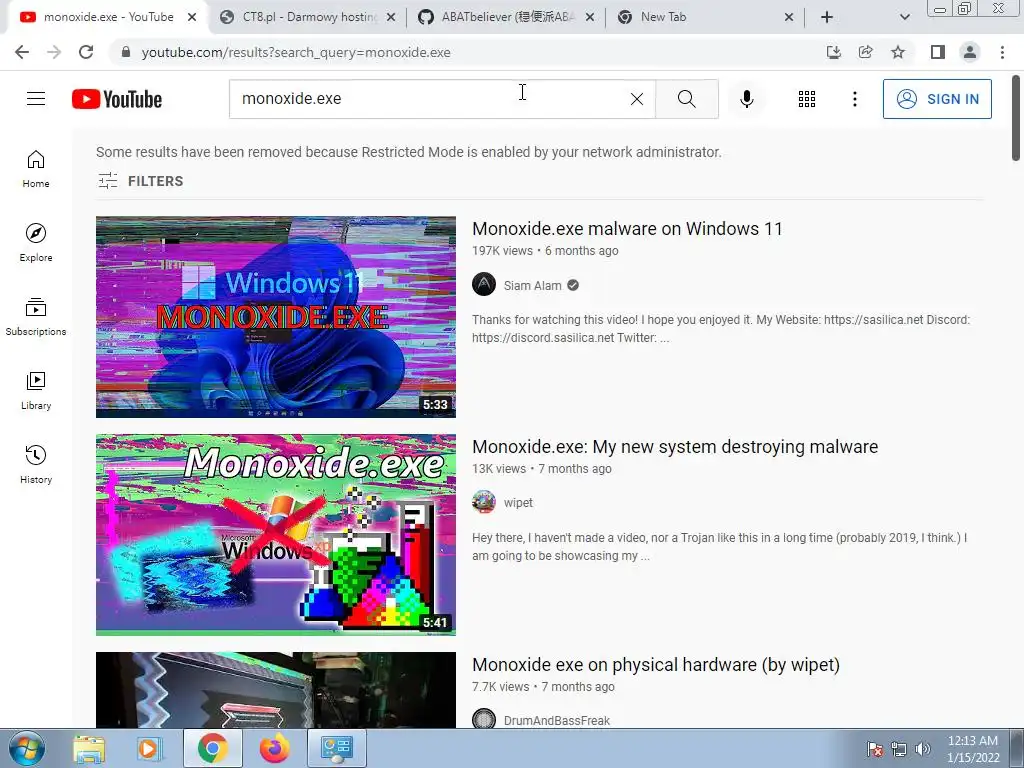Open Subscriptions in the sidebar

pos(36,317)
